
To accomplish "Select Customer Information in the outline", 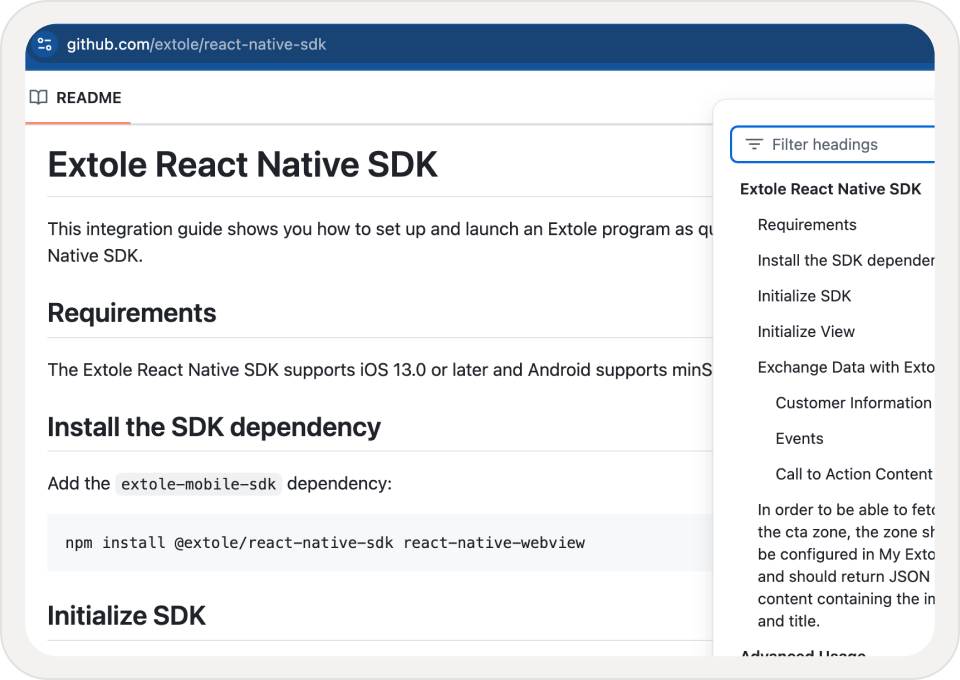I will pyautogui.click(x=853, y=403).
